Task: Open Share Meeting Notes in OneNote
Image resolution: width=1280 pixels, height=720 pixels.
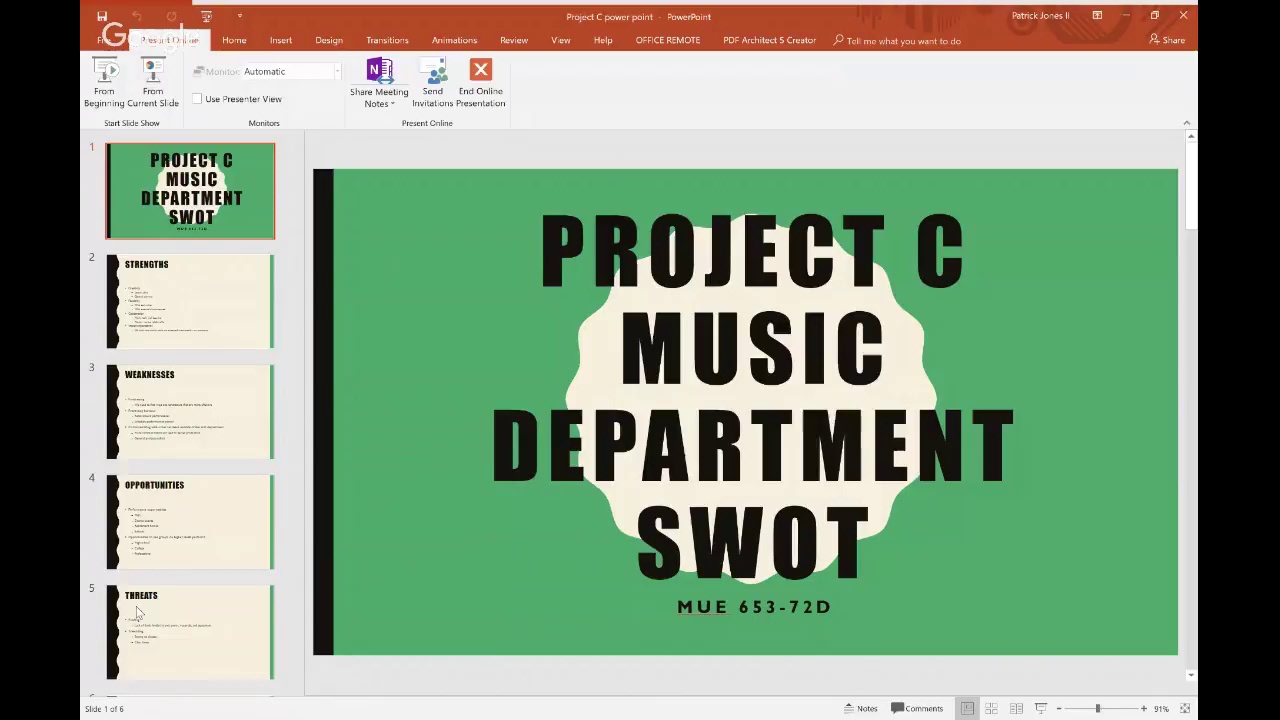Action: tap(379, 83)
